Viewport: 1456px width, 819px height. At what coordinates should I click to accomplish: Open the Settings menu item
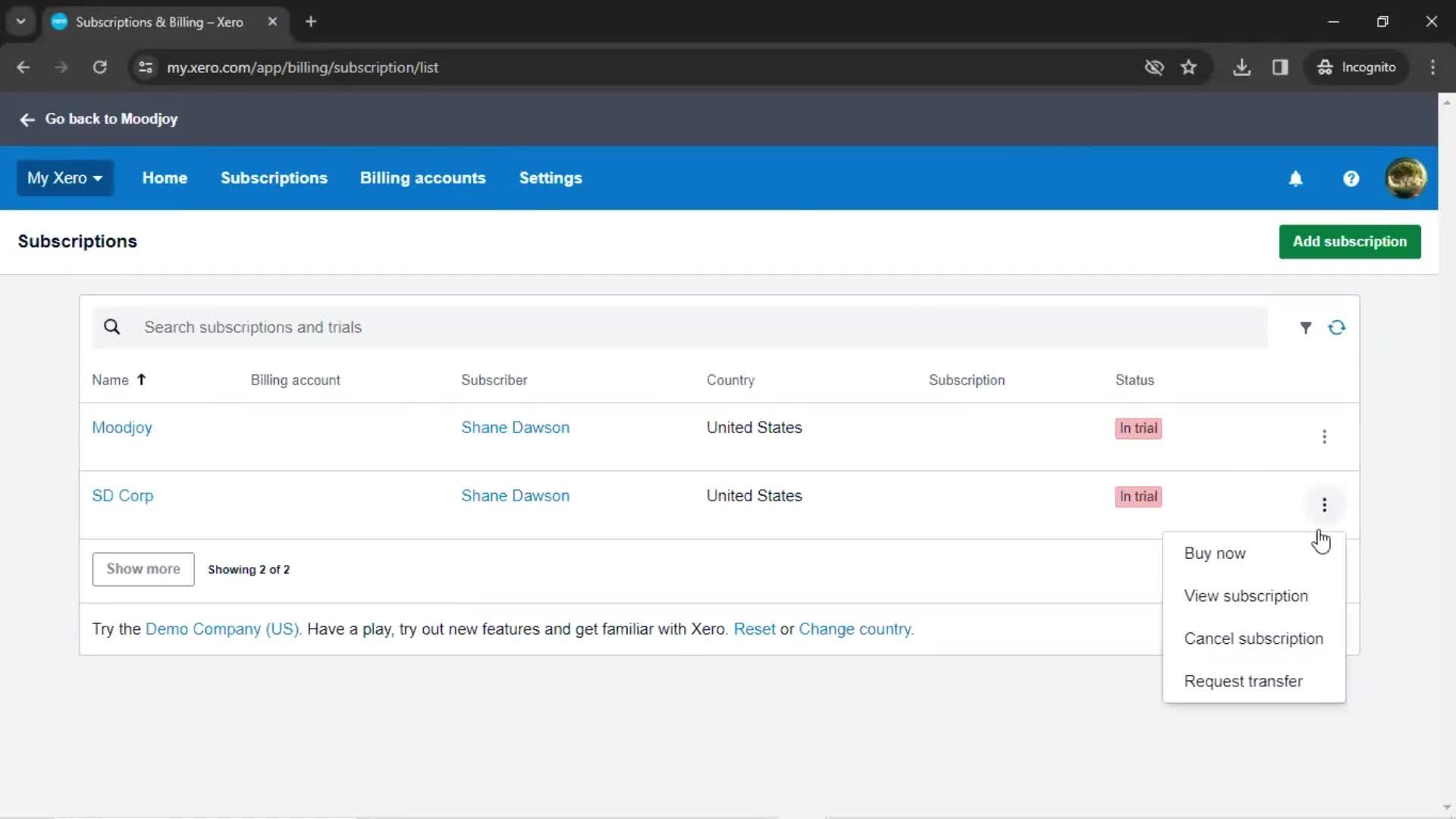click(551, 178)
